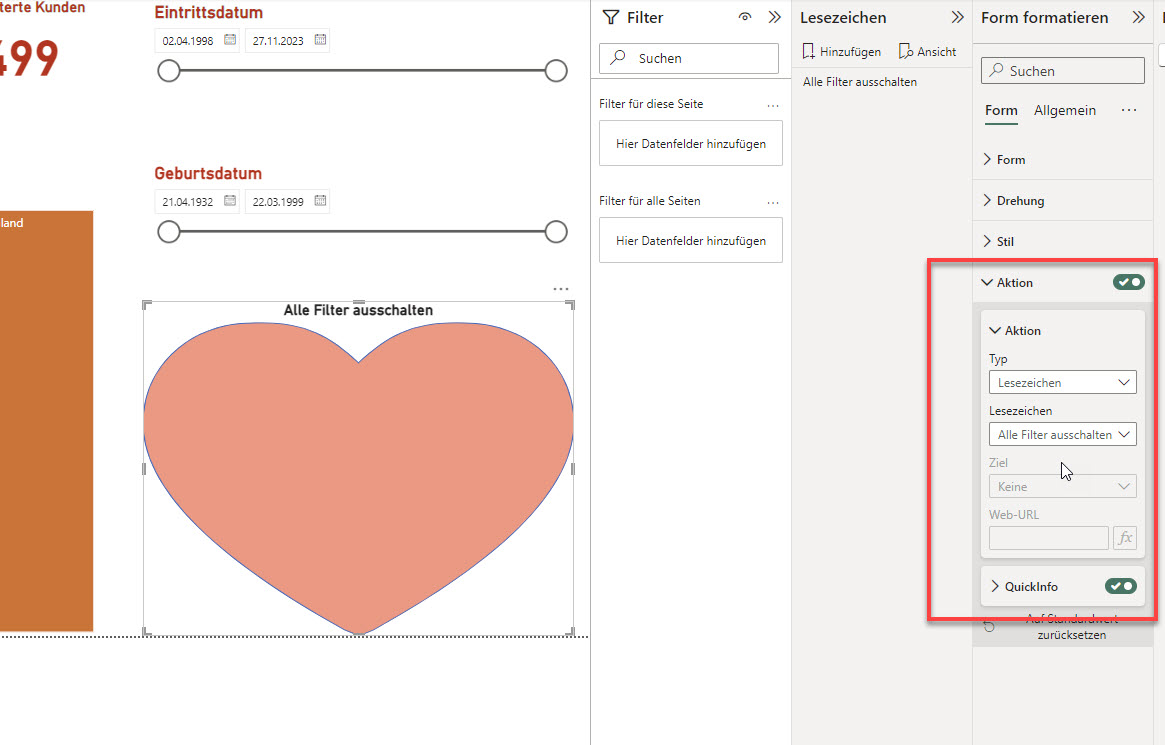Screen dimensions: 1165x745
Task: Open calendar picker for Geburtsdatum start date
Action: [230, 201]
